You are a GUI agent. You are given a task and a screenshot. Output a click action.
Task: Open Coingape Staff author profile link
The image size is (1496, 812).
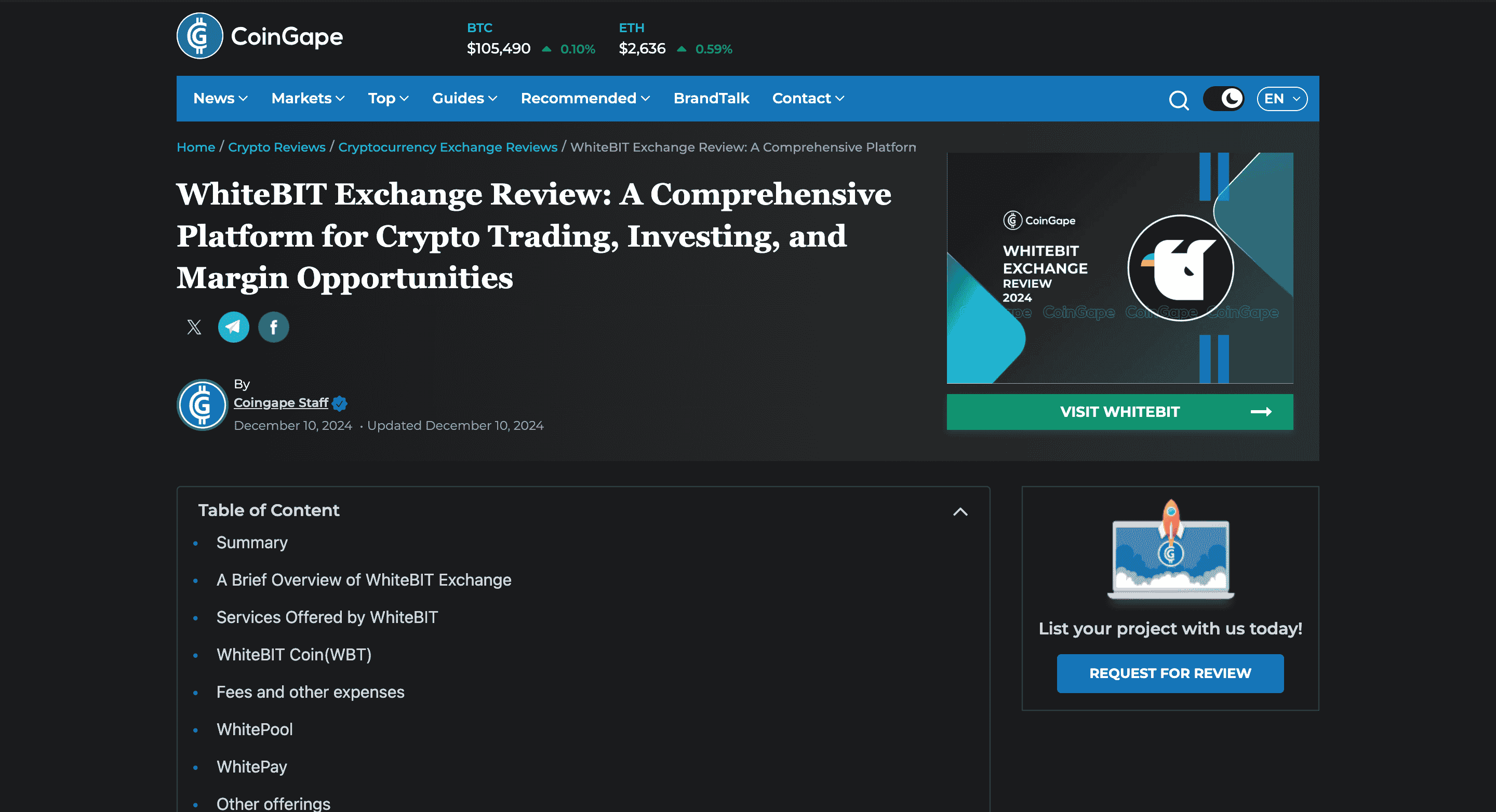coord(281,403)
